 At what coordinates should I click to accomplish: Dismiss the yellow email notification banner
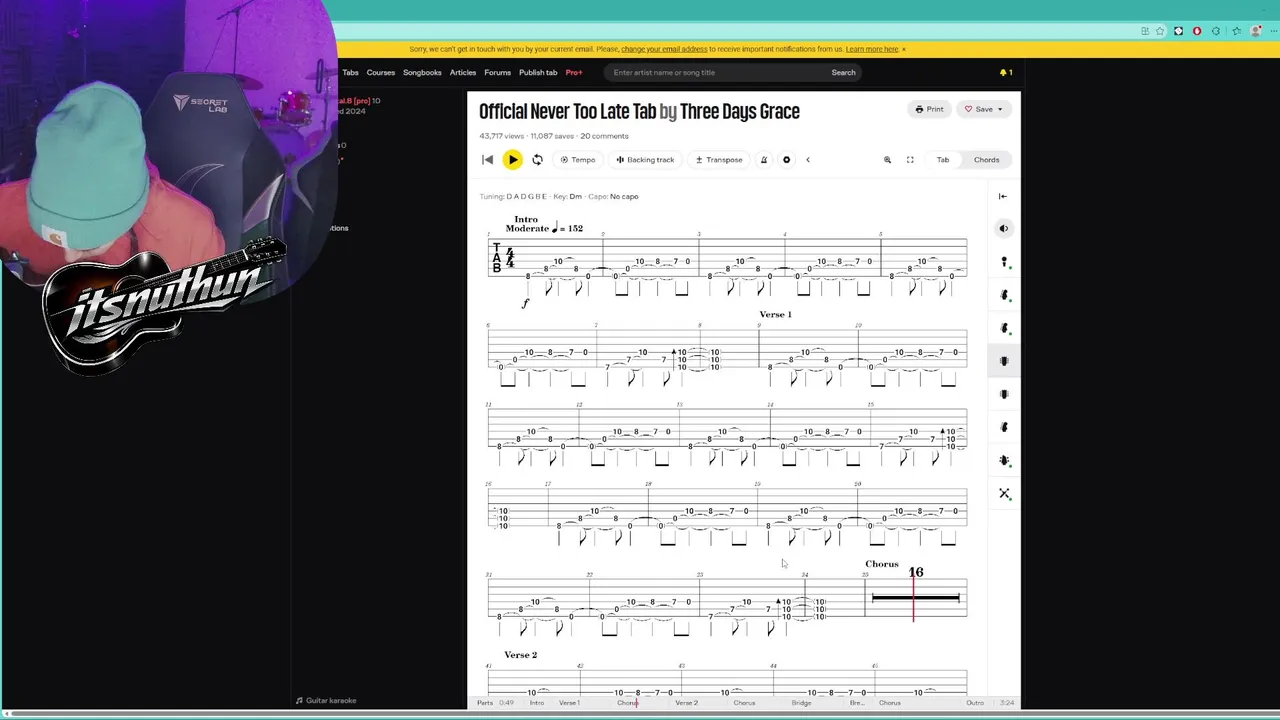(x=904, y=49)
